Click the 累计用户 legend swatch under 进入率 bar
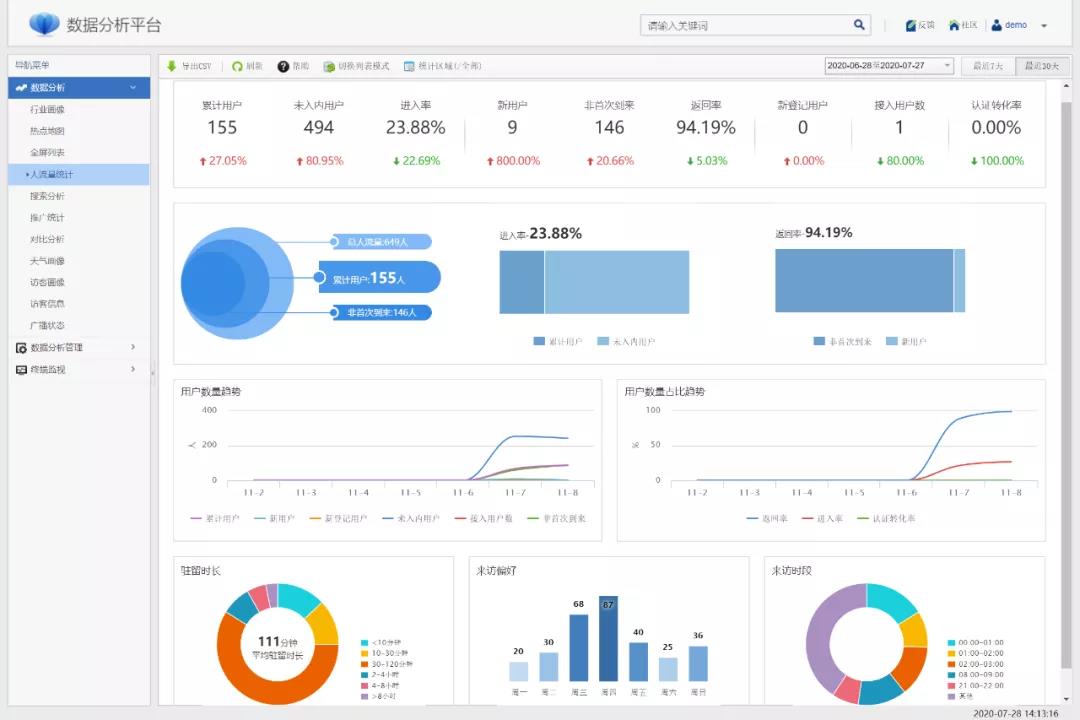Viewport: 1080px width, 720px height. tap(539, 341)
